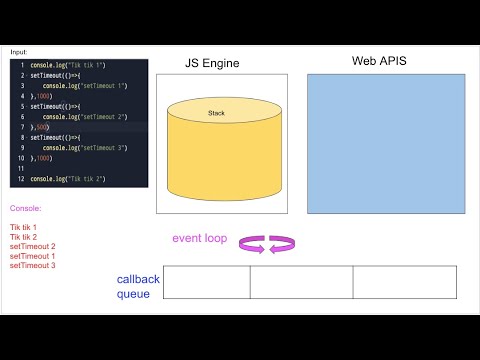Click code line 12 console.log "Tik tik 2"
The width and height of the screenshot is (480, 360).
68,179
